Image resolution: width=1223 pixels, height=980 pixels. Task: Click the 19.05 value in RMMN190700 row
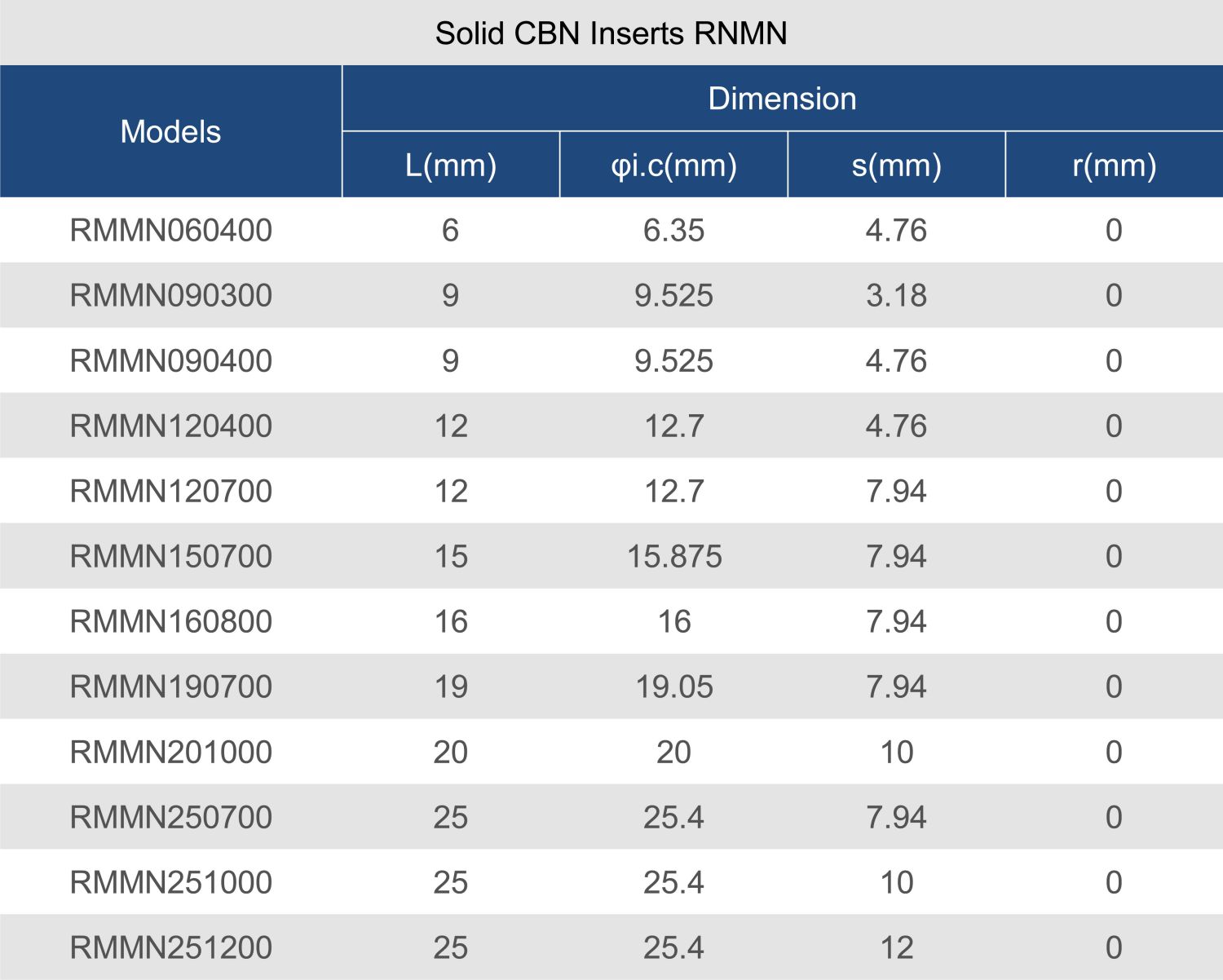(x=674, y=687)
